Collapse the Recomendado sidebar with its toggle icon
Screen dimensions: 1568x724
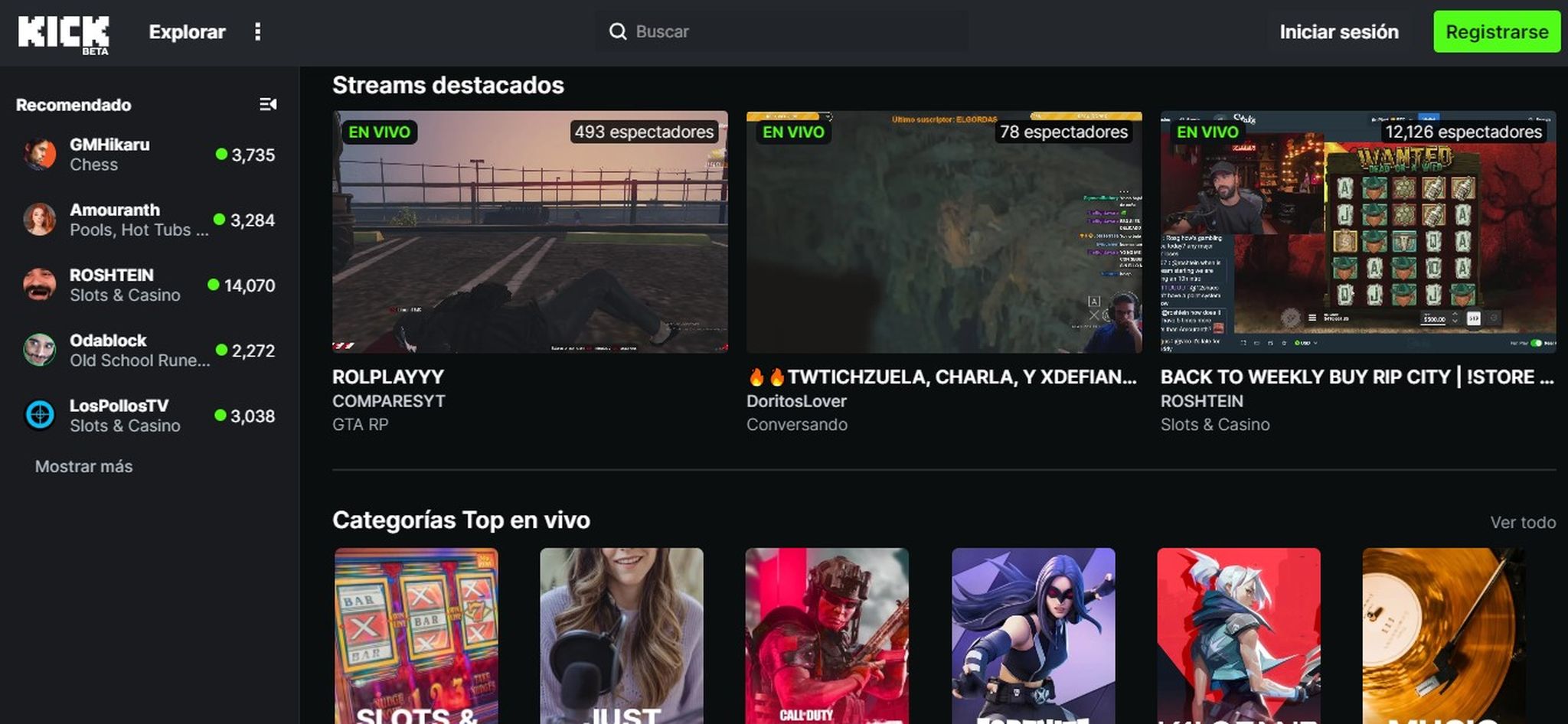point(268,104)
